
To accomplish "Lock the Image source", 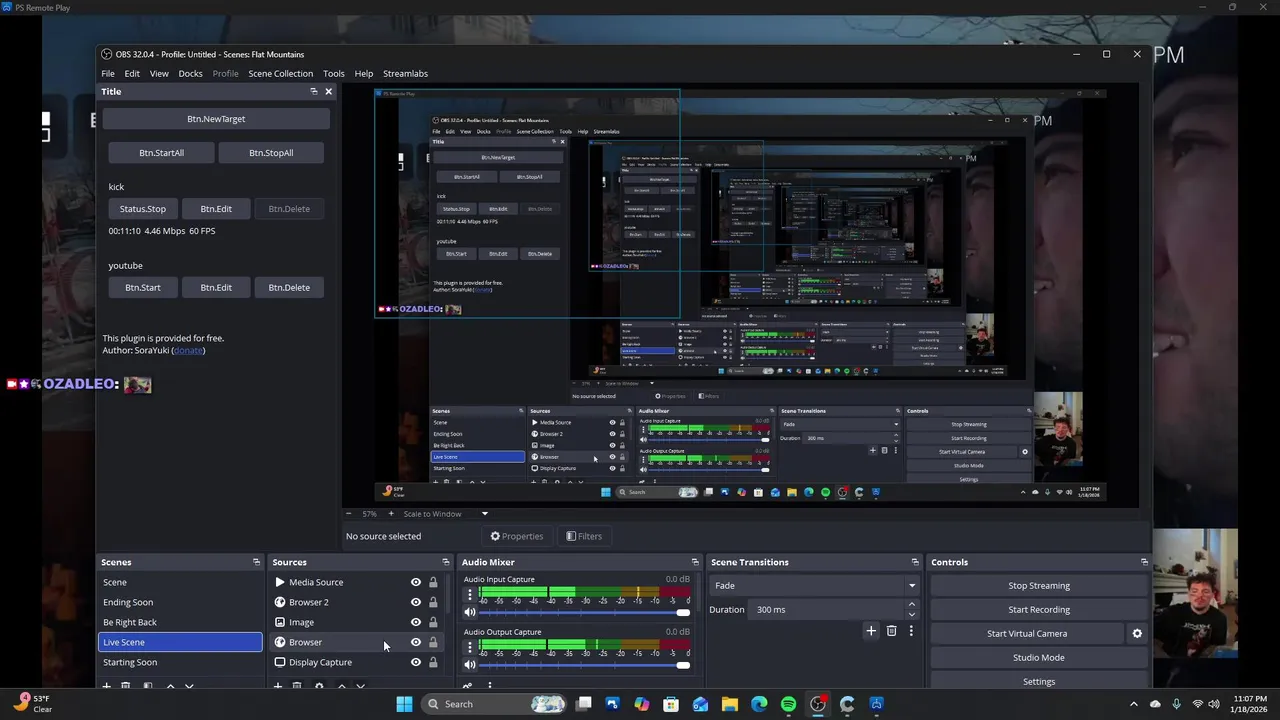I will 433,622.
